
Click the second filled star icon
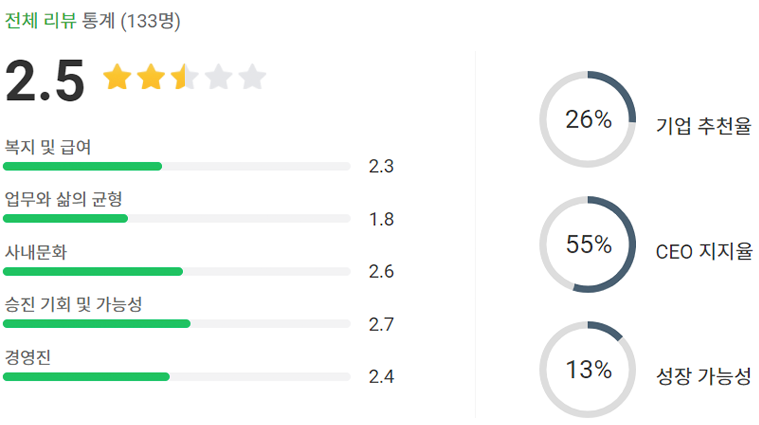[x=151, y=77]
